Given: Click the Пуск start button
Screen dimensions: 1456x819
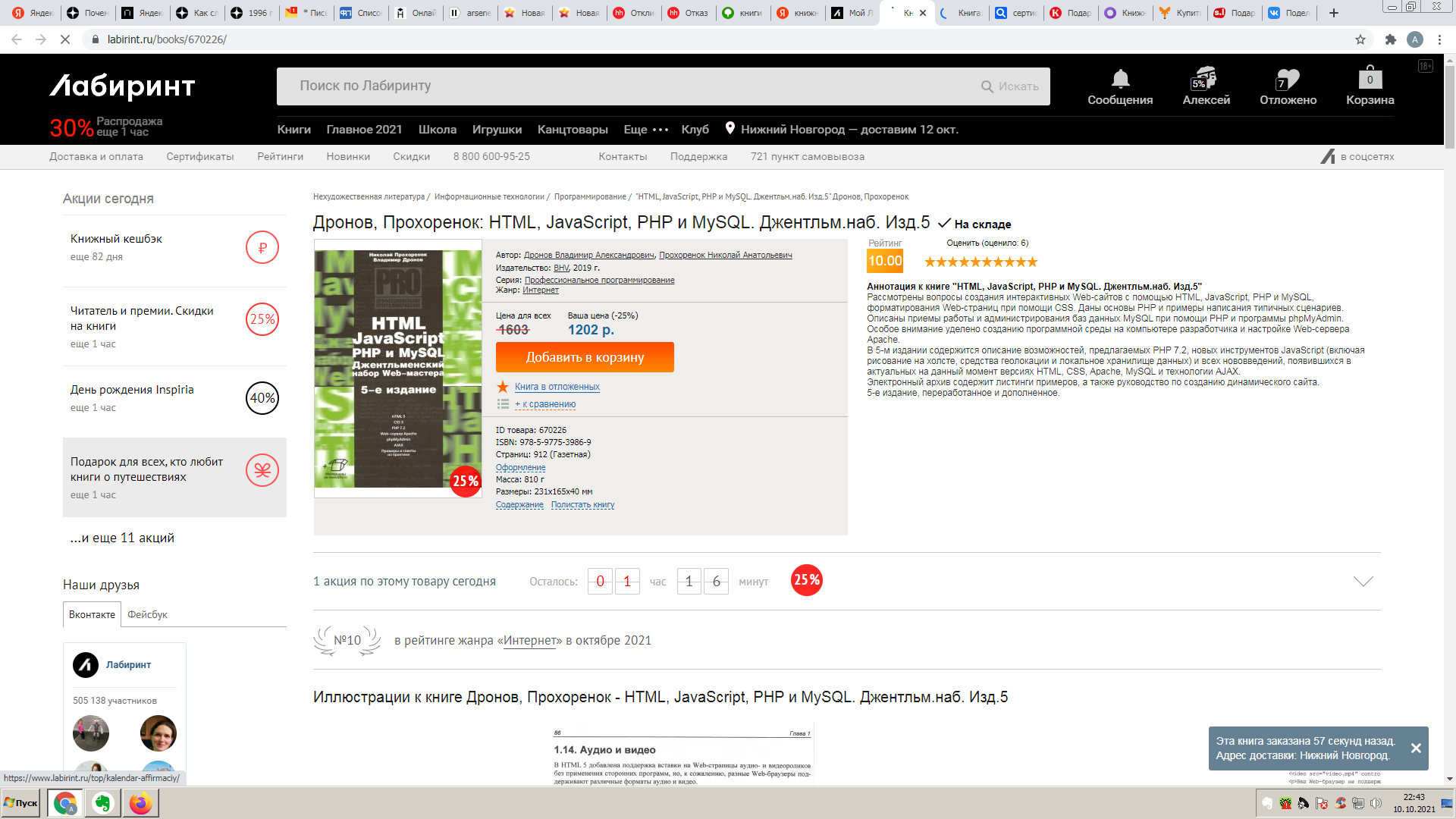Looking at the screenshot, I should tap(21, 803).
